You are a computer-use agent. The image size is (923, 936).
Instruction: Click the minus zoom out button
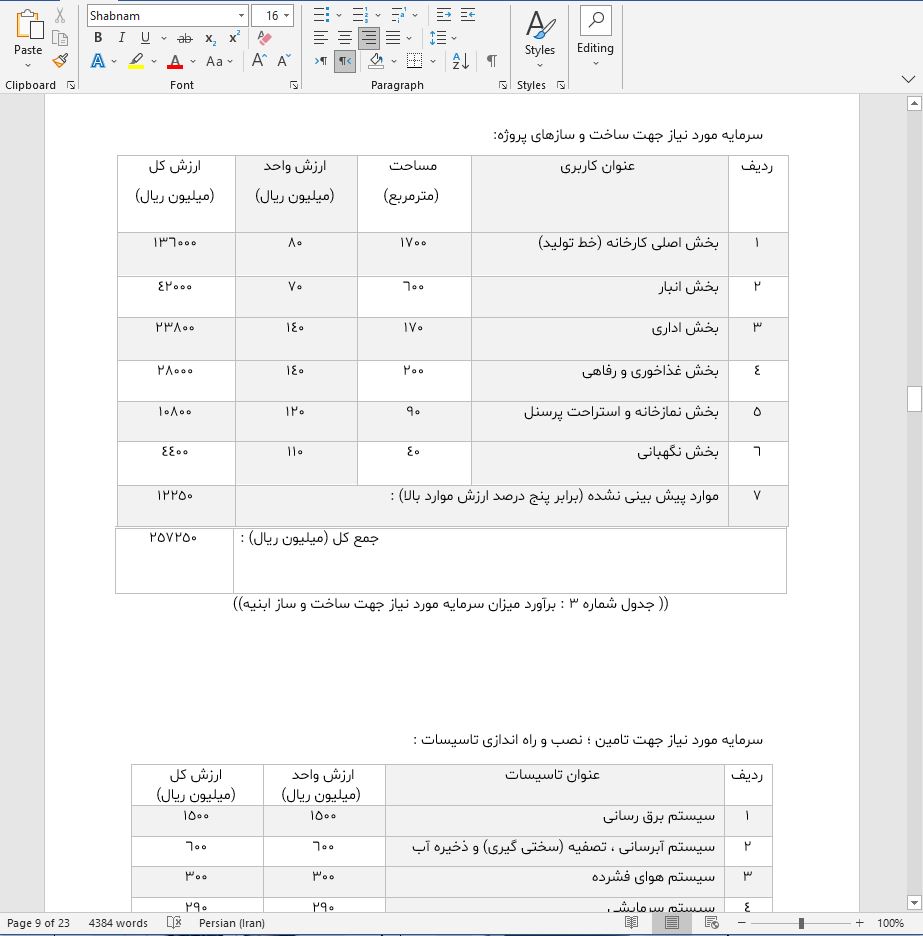click(x=742, y=923)
